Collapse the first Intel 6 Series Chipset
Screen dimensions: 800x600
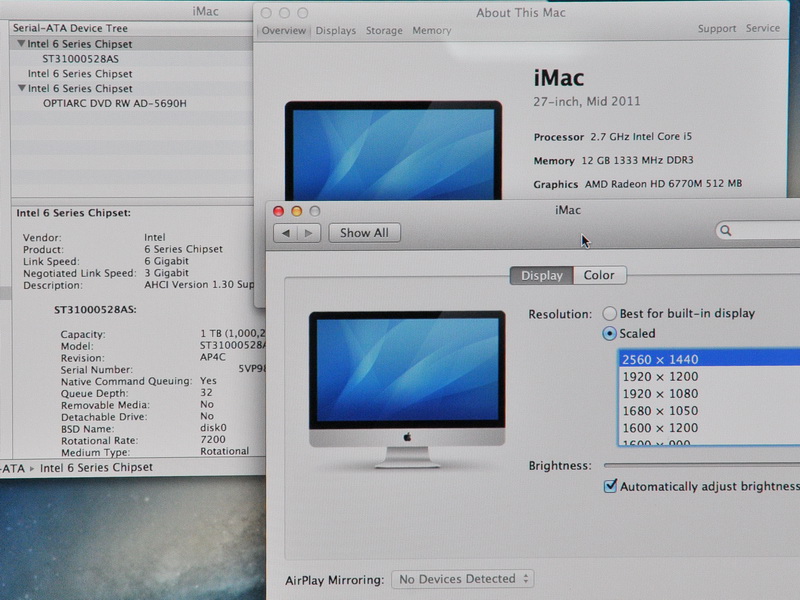pyautogui.click(x=21, y=44)
